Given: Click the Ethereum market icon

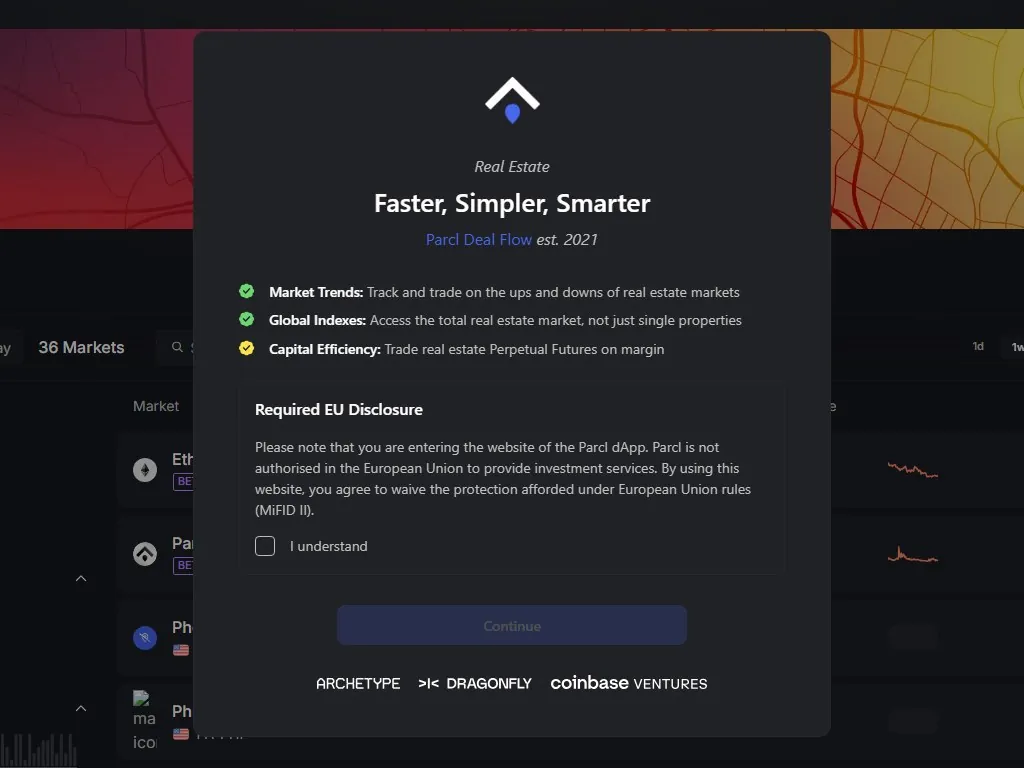Looking at the screenshot, I should (145, 470).
